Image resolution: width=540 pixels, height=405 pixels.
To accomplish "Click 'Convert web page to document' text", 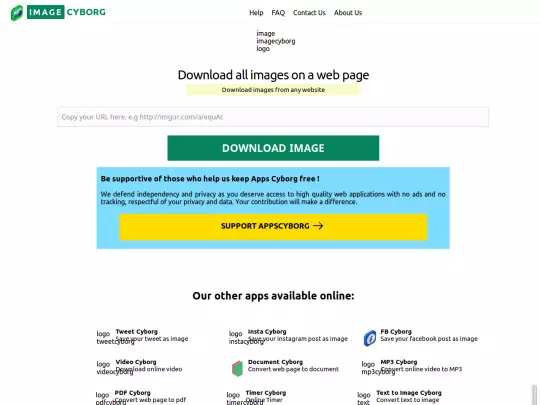I will [x=293, y=369].
